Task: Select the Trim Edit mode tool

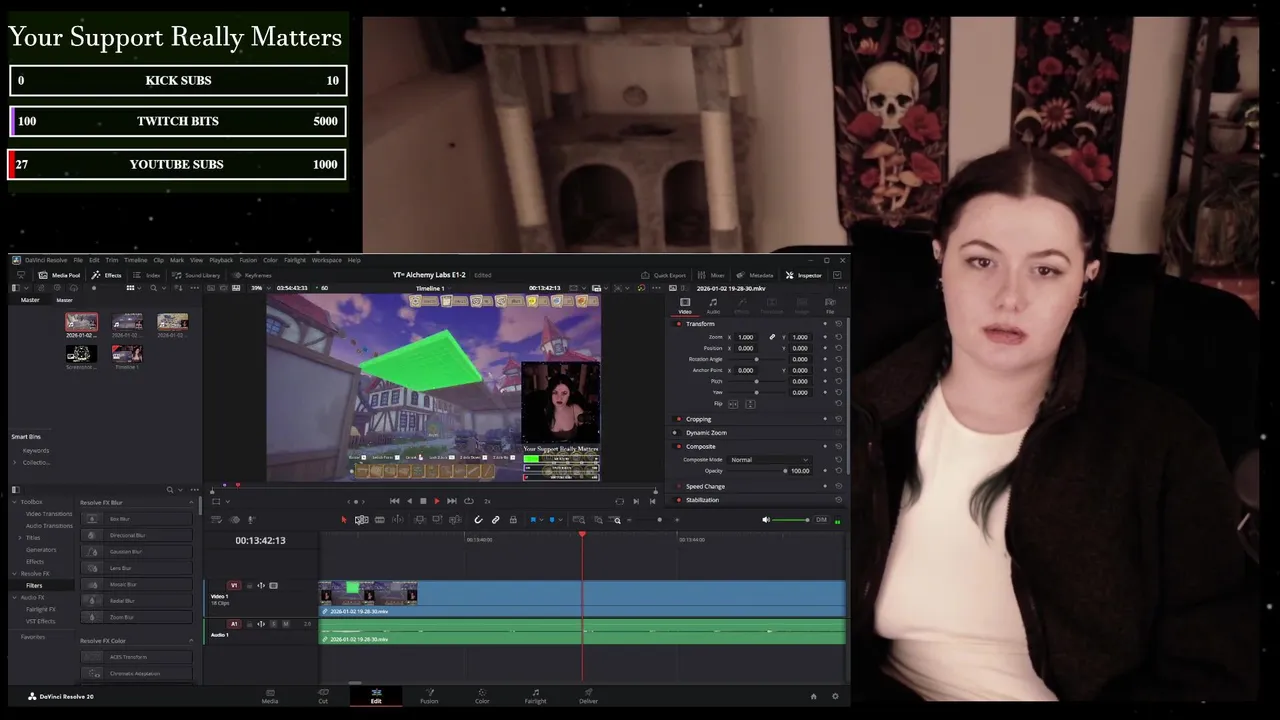Action: pyautogui.click(x=362, y=520)
